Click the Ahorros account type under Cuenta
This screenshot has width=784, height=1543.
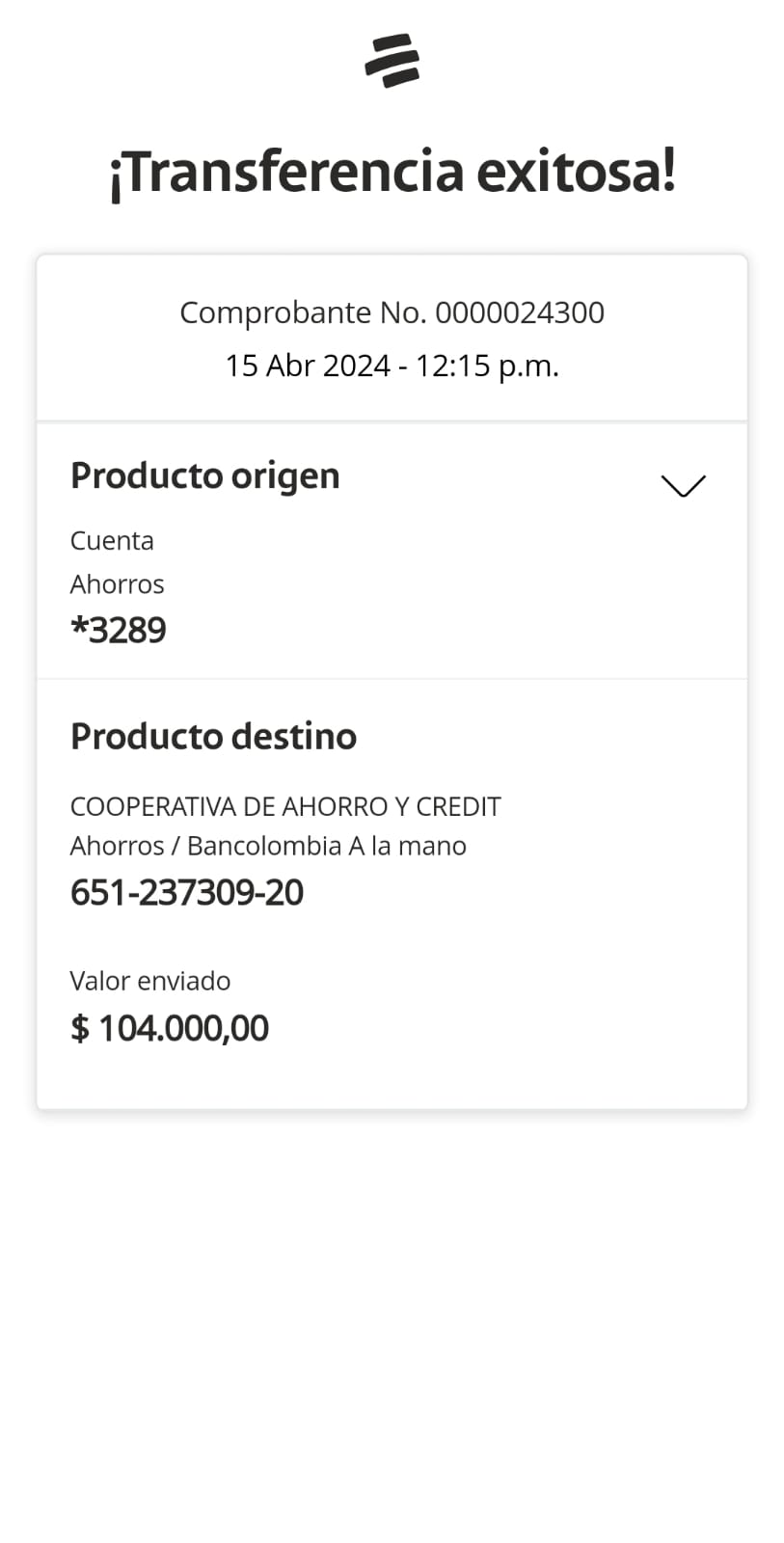pyautogui.click(x=117, y=584)
